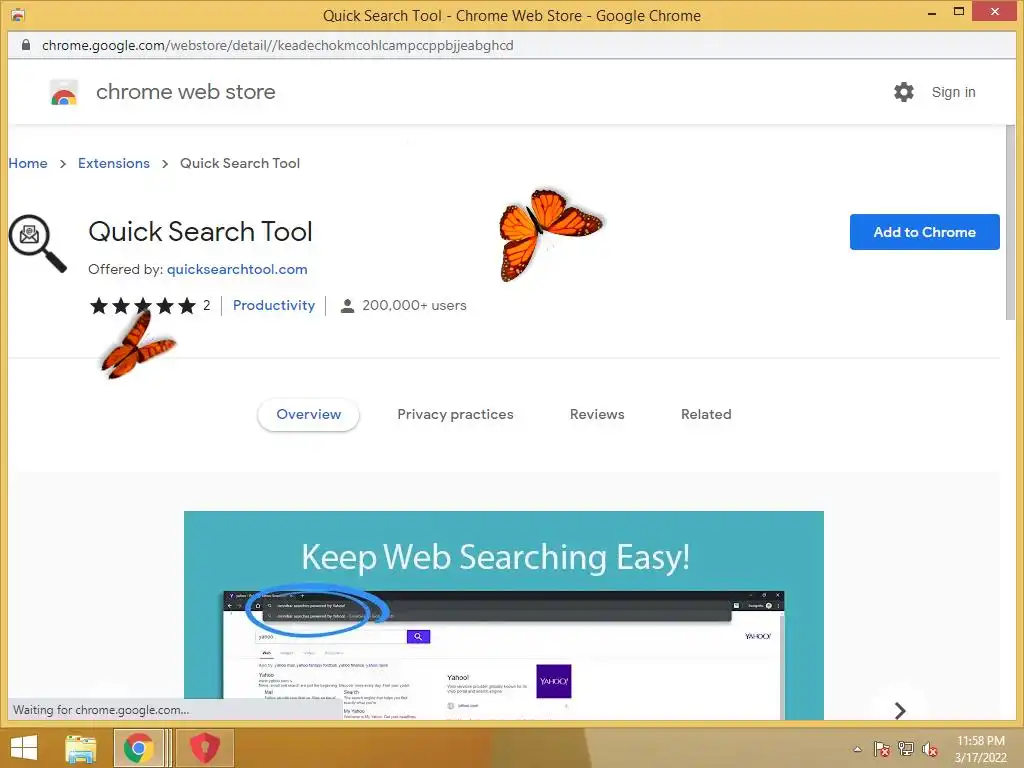
Task: Click the Quick Search Tool heading
Action: pos(200,232)
